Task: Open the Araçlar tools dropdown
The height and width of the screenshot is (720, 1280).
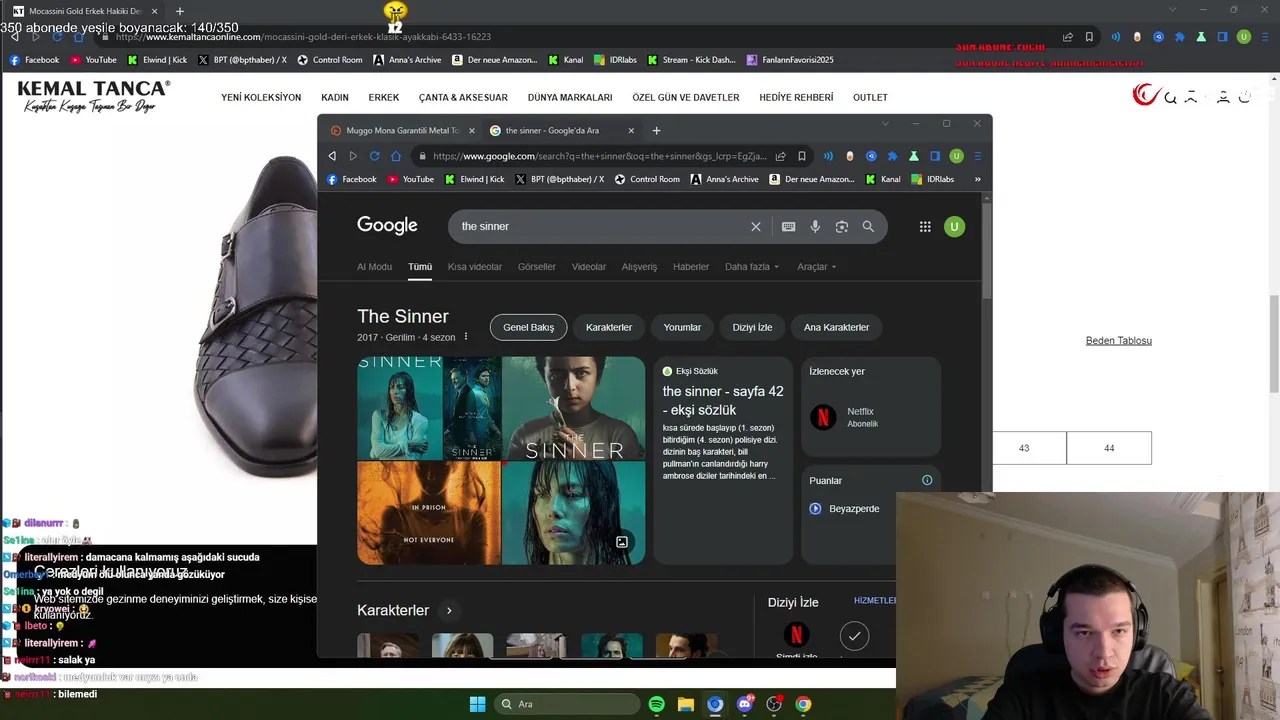Action: (817, 267)
